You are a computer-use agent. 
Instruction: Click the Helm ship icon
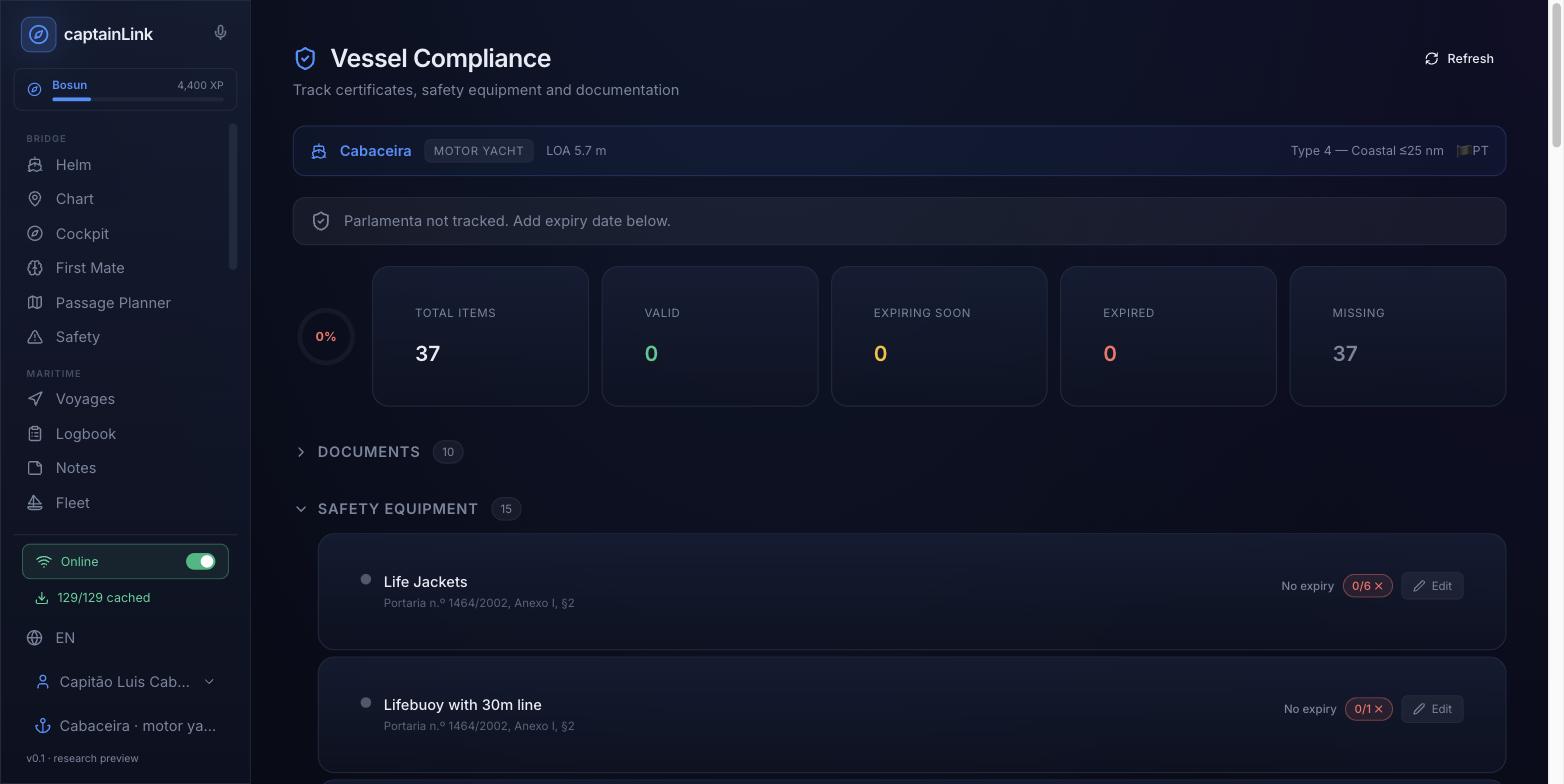point(35,165)
